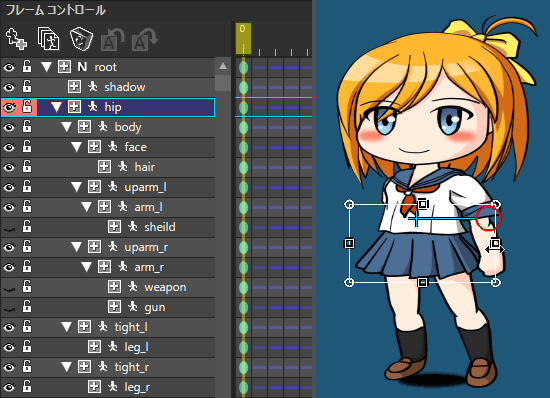
Task: Click the part list scroll-up arrow
Action: click(223, 66)
